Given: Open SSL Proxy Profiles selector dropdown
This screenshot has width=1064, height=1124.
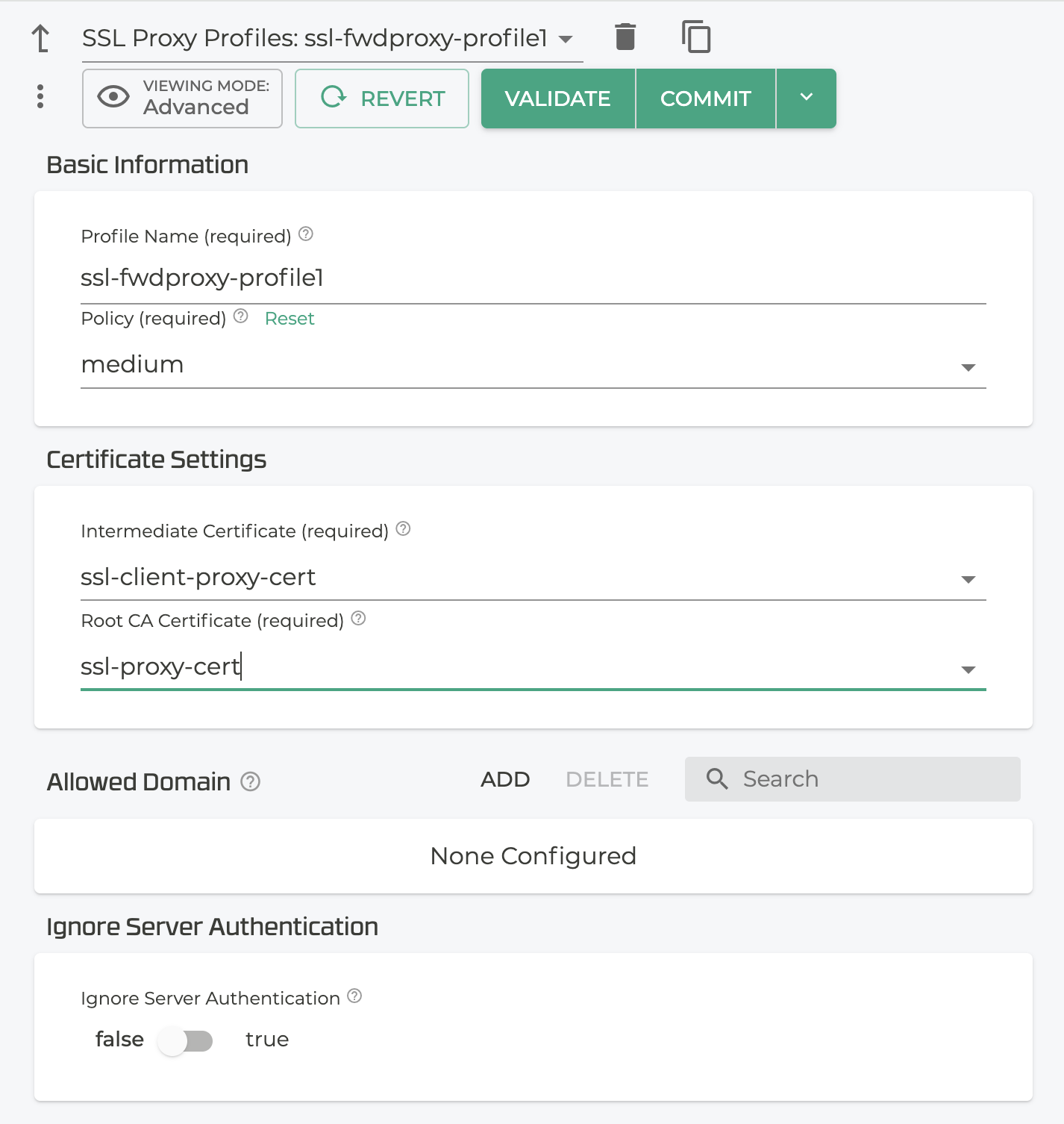Looking at the screenshot, I should point(332,38).
